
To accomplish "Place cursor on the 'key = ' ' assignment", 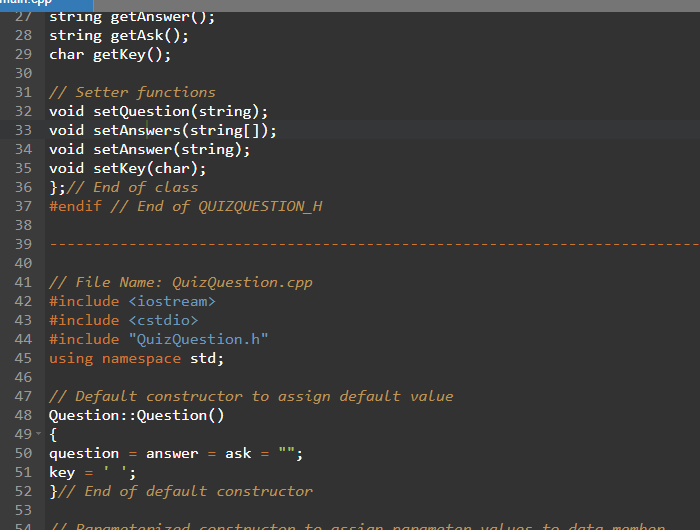I will click(92, 473).
